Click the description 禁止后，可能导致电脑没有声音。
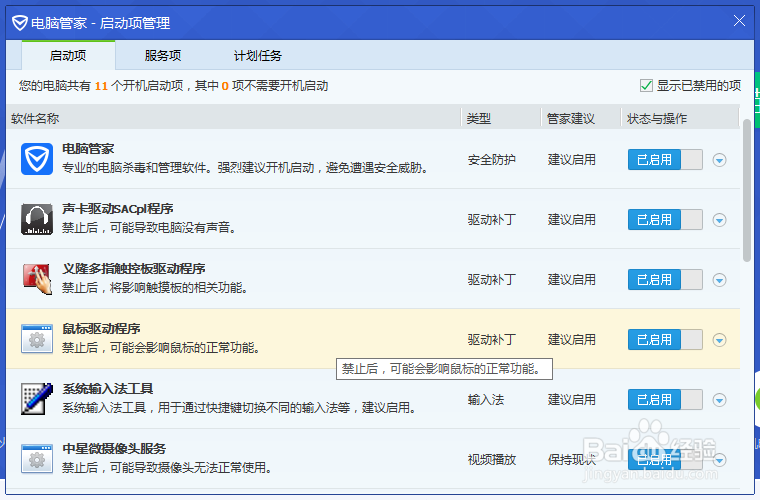Screen dimensions: 760x500 (x=149, y=227)
